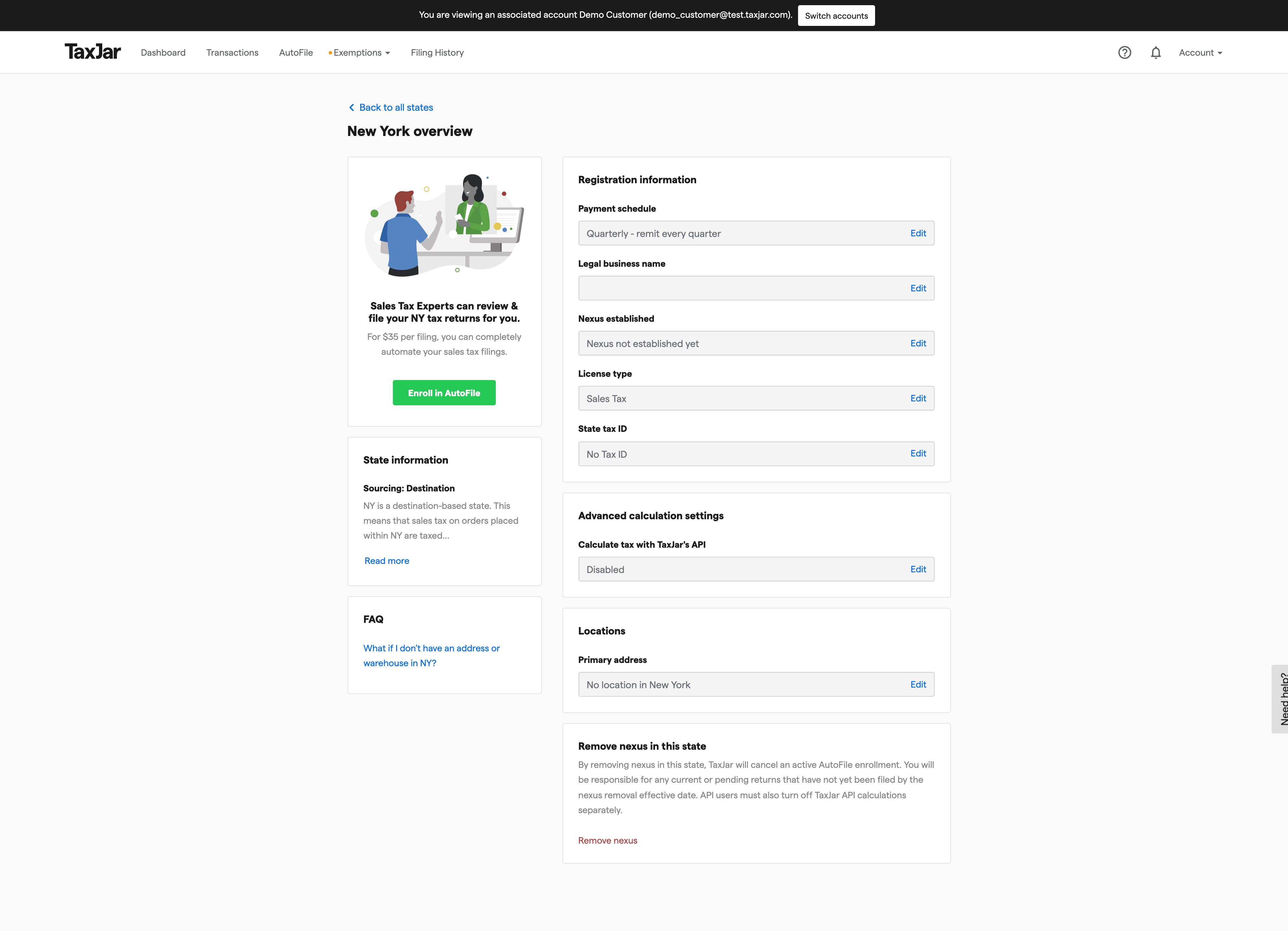The image size is (1288, 931).
Task: Click the 'Sourcing: Destination' label
Action: point(409,488)
